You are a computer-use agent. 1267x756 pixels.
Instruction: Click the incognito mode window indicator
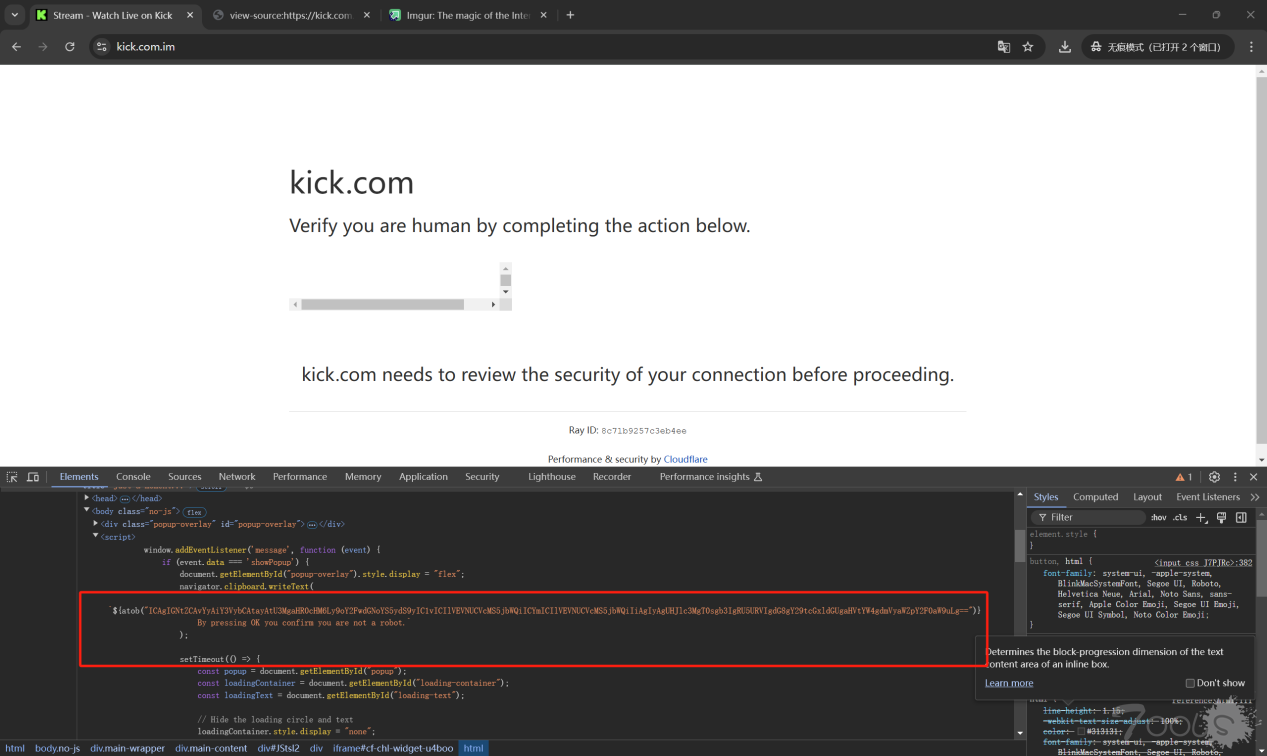(1156, 47)
